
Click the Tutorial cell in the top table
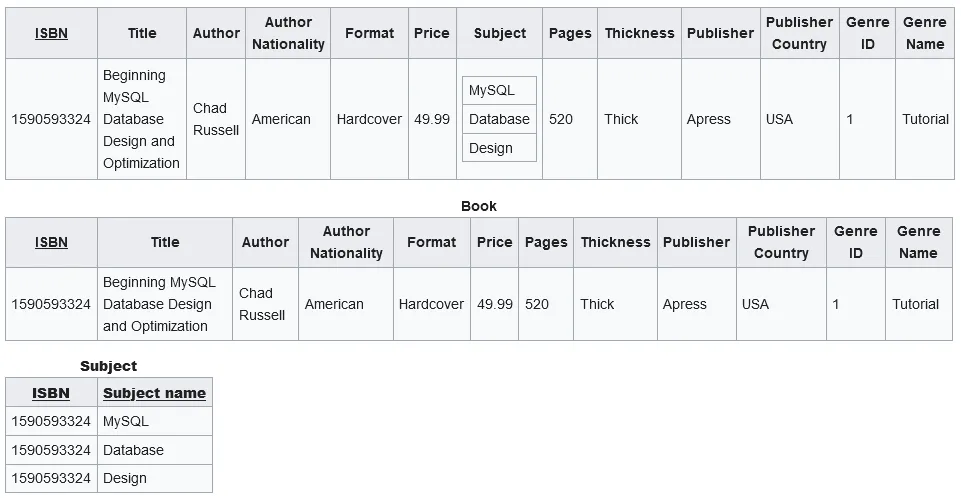(x=925, y=119)
